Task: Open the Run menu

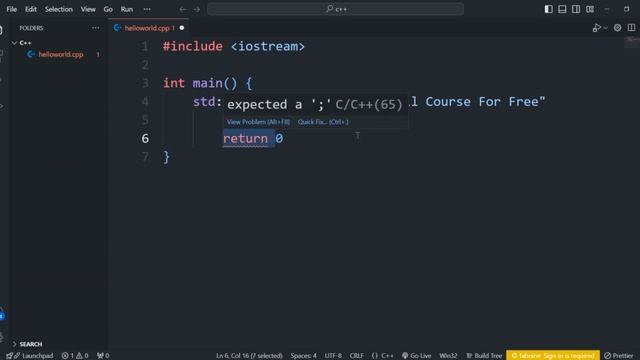Action: 127,9
